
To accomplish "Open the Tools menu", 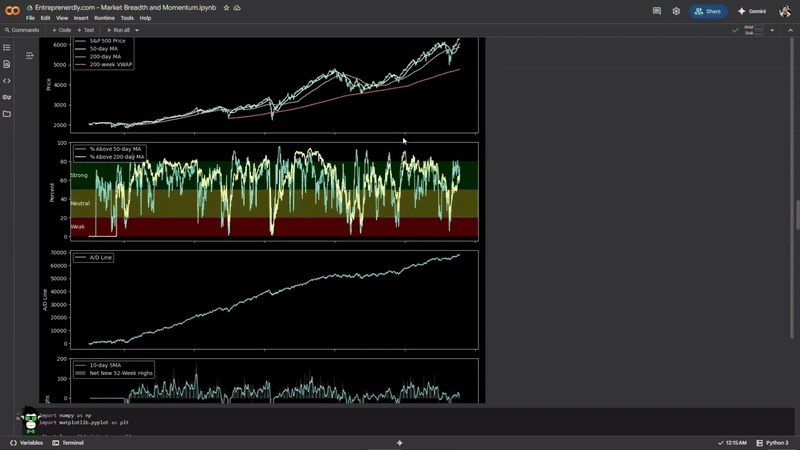I will coord(127,18).
